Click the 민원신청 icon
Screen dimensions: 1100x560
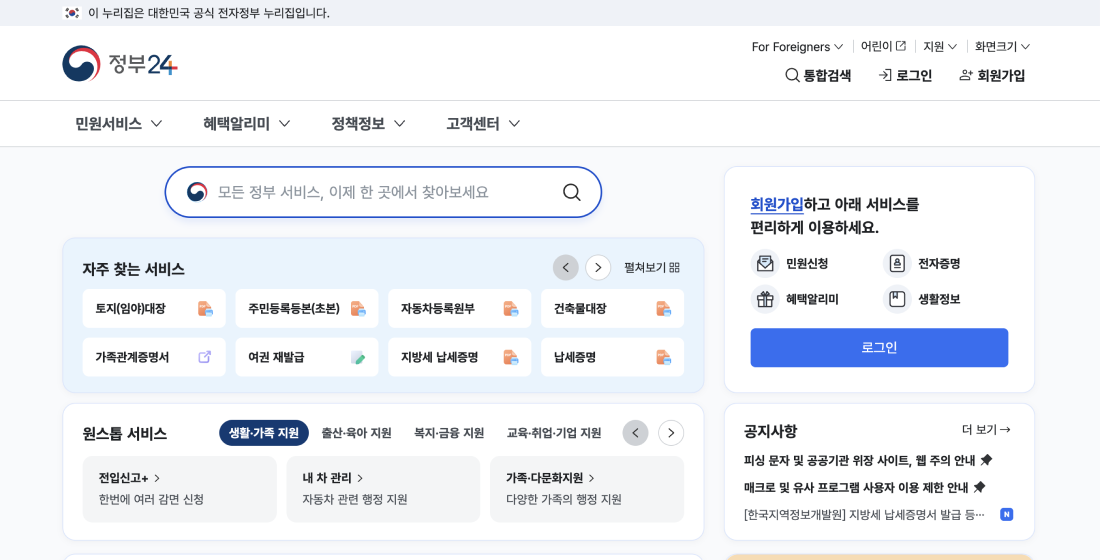tap(765, 264)
